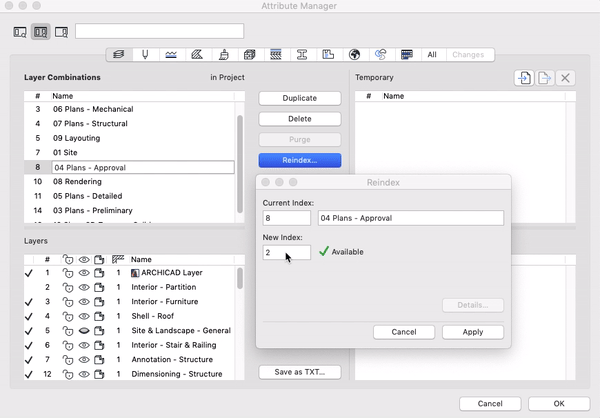Viewport: 600px width, 418px height.
Task: Toggle eye visibility for Site & Landscape - General
Action: pos(84,330)
